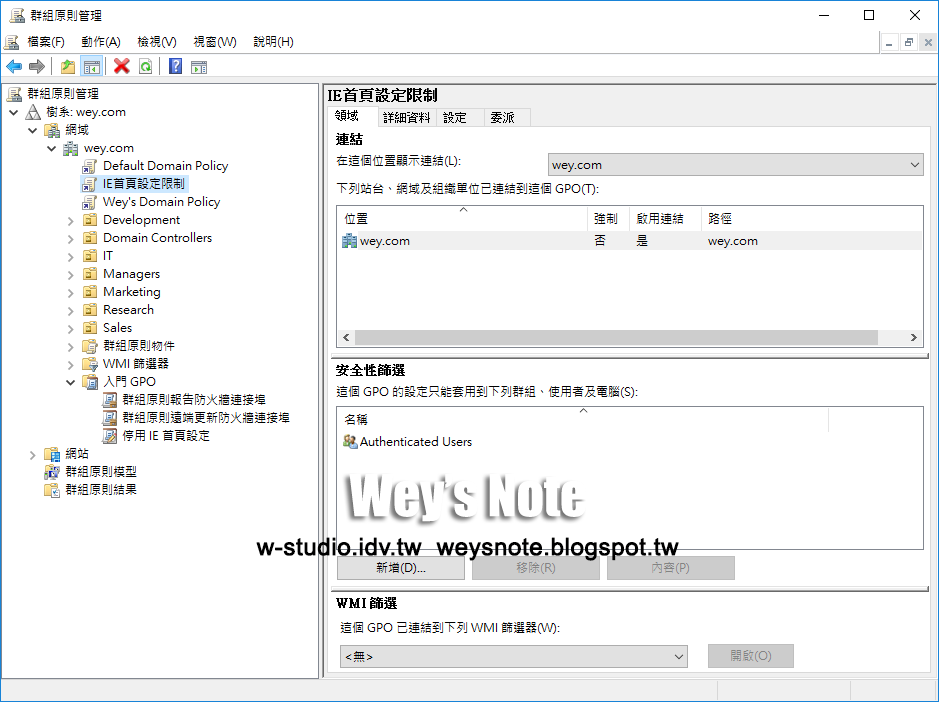
Task: Sort links by the 位置 column header
Action: 462,219
